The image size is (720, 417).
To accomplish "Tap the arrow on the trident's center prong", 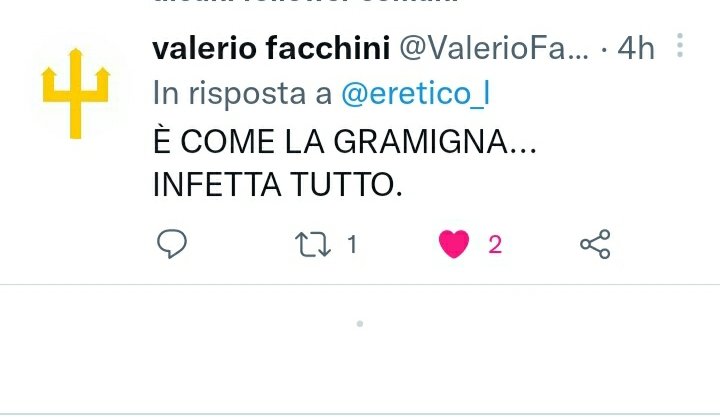I will click(x=76, y=53).
